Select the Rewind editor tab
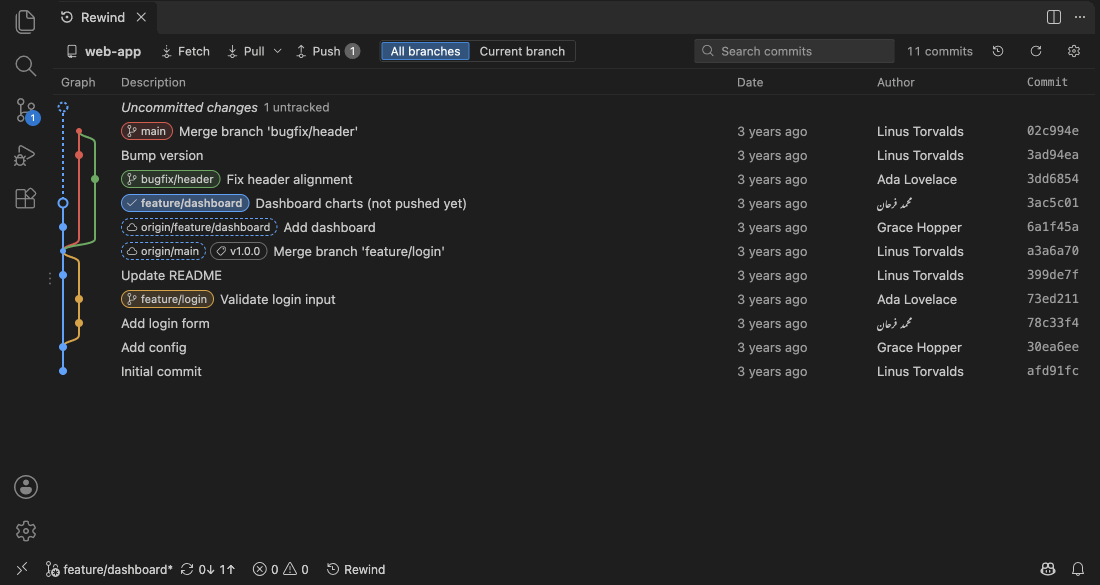The height and width of the screenshot is (585, 1100). (104, 18)
